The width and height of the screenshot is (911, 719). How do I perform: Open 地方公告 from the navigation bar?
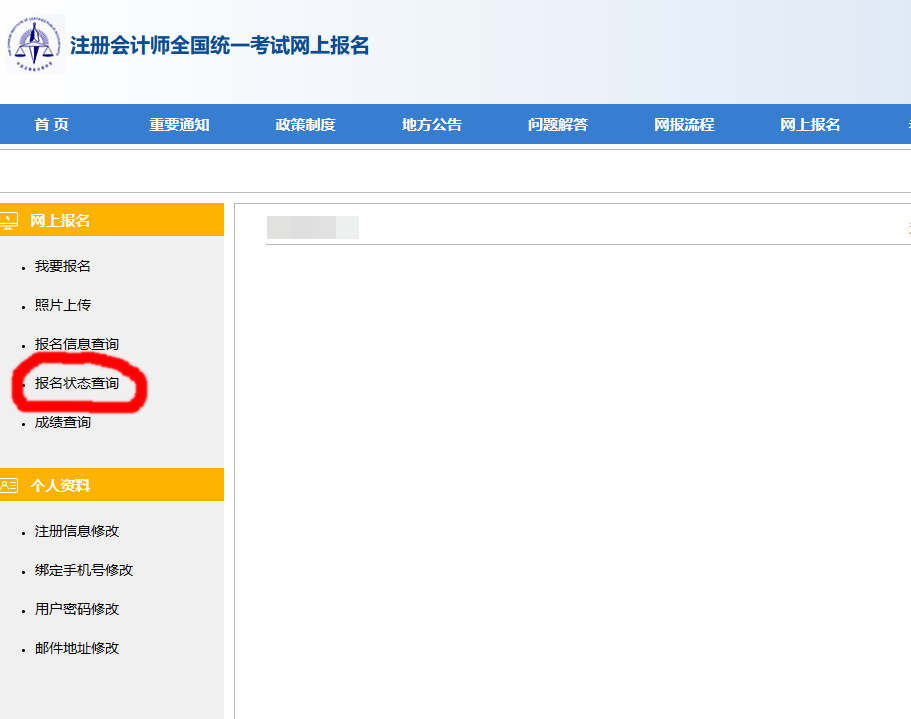coord(431,125)
